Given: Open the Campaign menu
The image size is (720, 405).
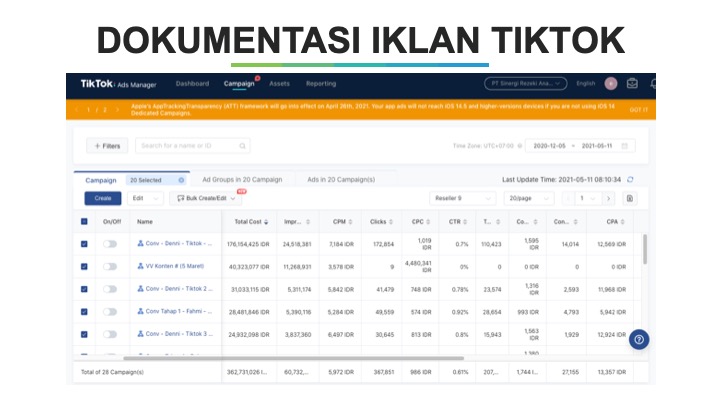Looking at the screenshot, I should [239, 84].
